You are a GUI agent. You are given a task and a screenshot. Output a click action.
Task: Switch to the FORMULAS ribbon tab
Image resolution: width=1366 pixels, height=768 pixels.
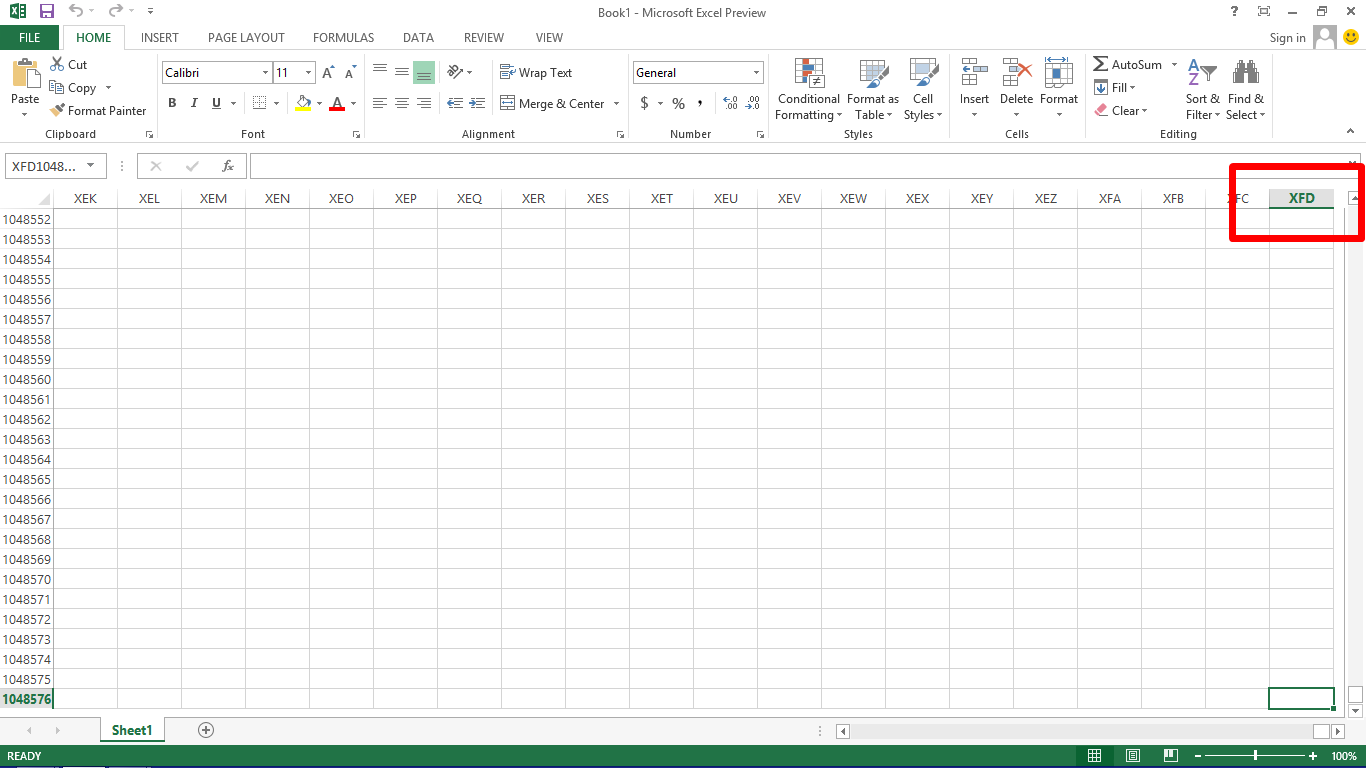coord(343,37)
